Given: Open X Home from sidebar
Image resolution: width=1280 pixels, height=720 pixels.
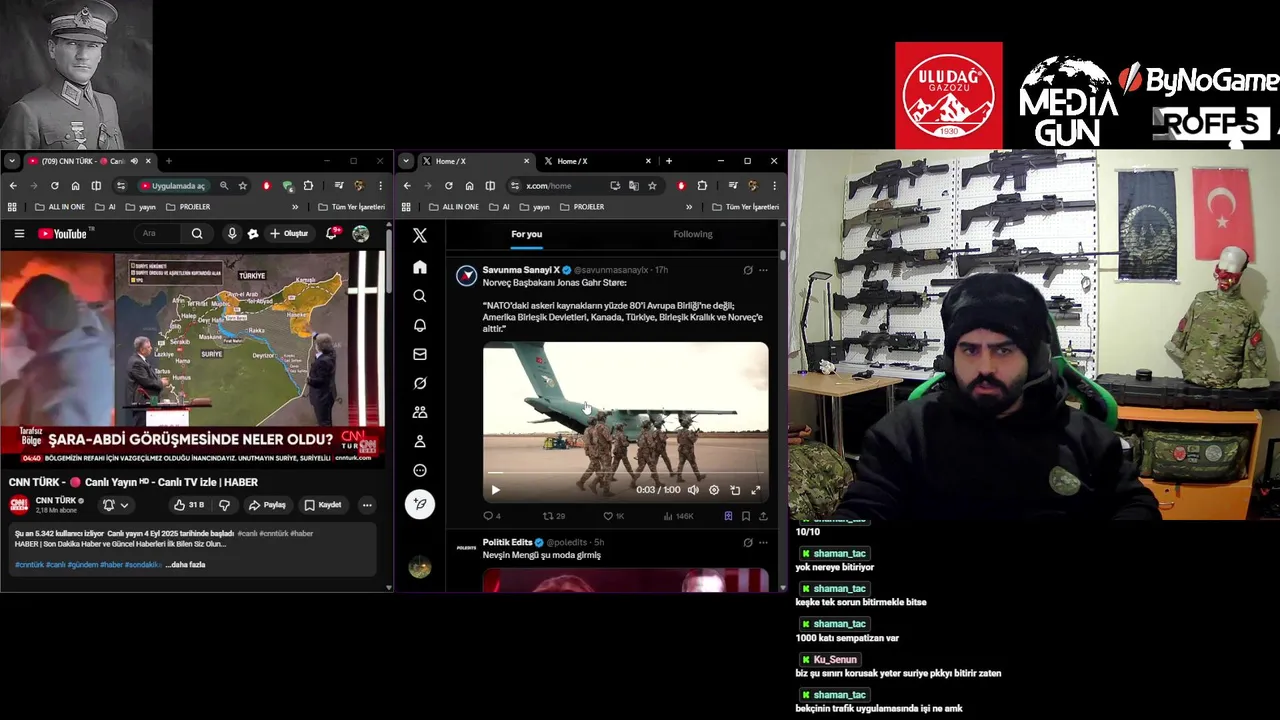Looking at the screenshot, I should [x=420, y=267].
